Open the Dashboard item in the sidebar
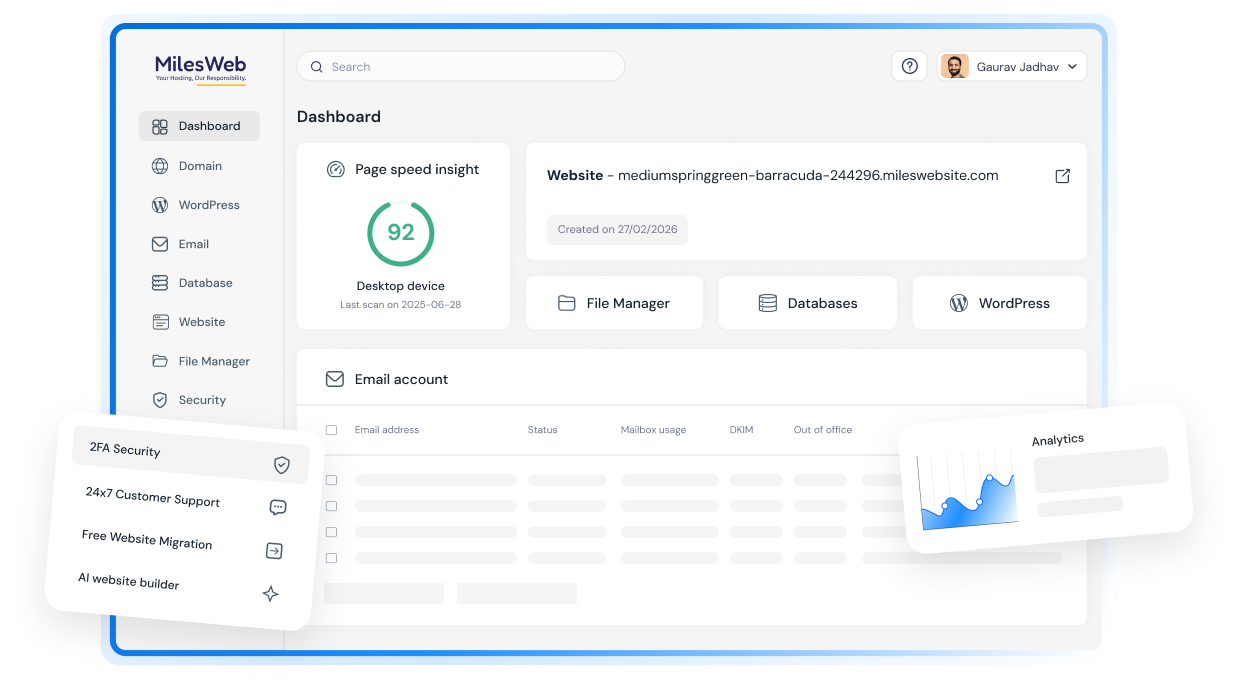Viewport: 1238px width, 691px height. tap(199, 126)
